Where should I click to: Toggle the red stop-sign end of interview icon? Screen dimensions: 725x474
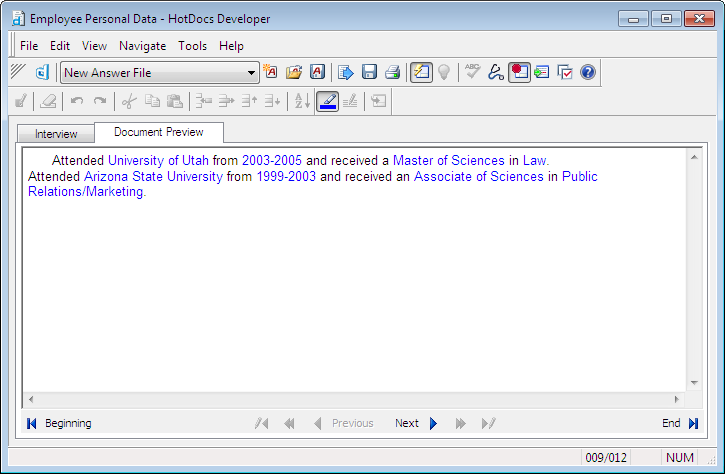(519, 73)
